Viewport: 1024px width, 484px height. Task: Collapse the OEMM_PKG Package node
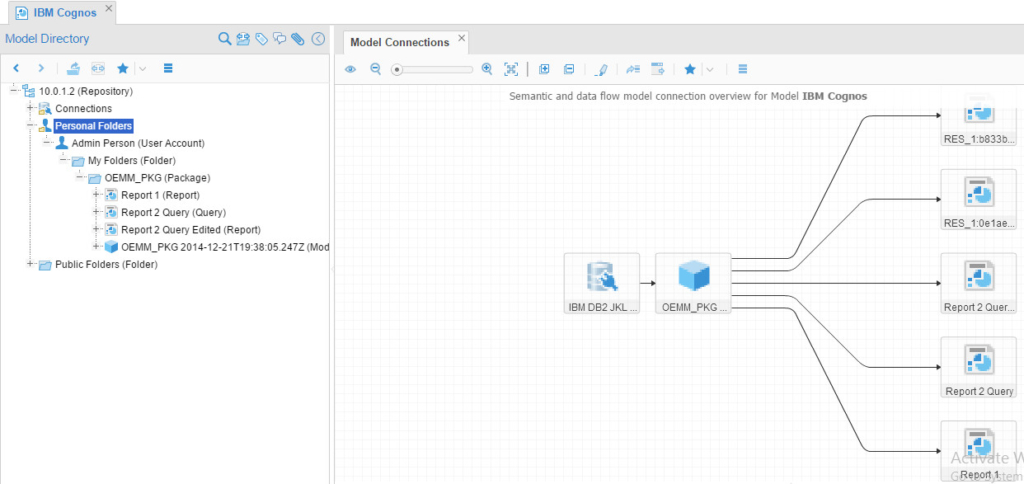[x=80, y=177]
